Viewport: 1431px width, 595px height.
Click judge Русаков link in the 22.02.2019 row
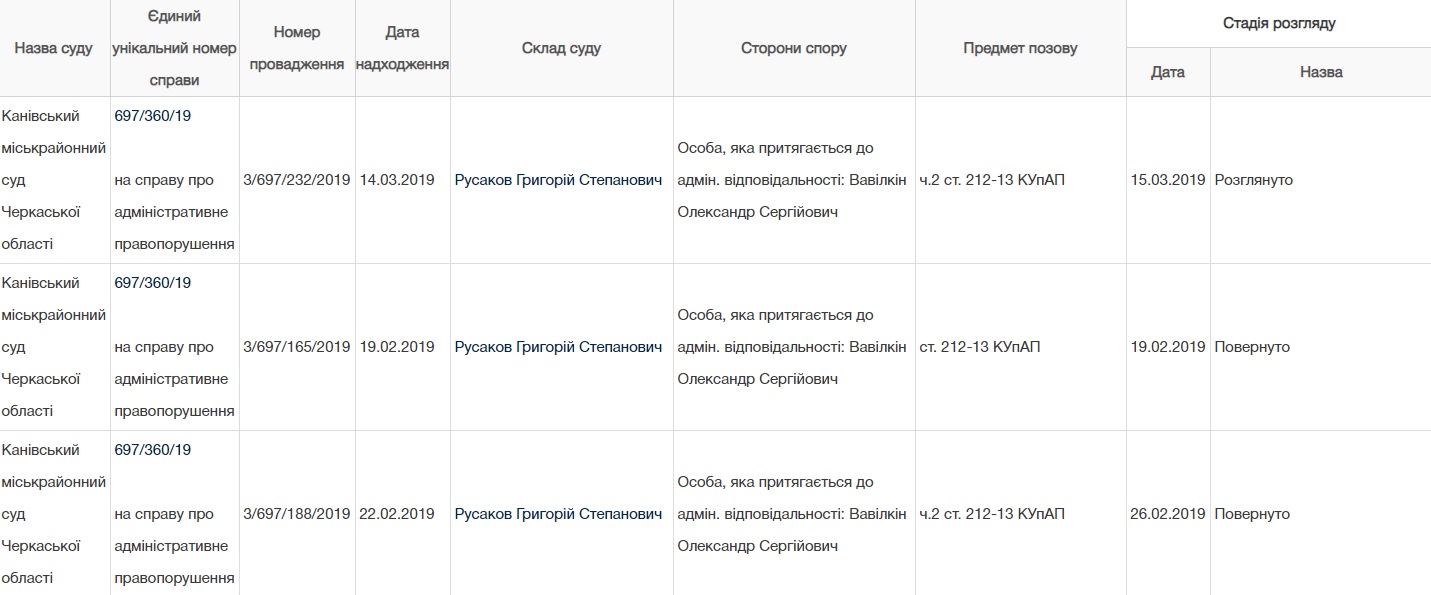558,514
